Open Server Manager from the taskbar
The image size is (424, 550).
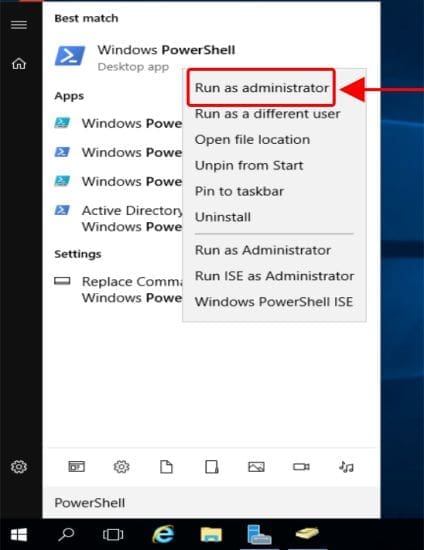259,535
